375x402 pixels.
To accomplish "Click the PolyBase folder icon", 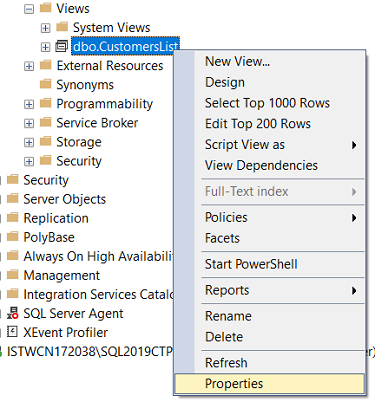I will tap(13, 236).
